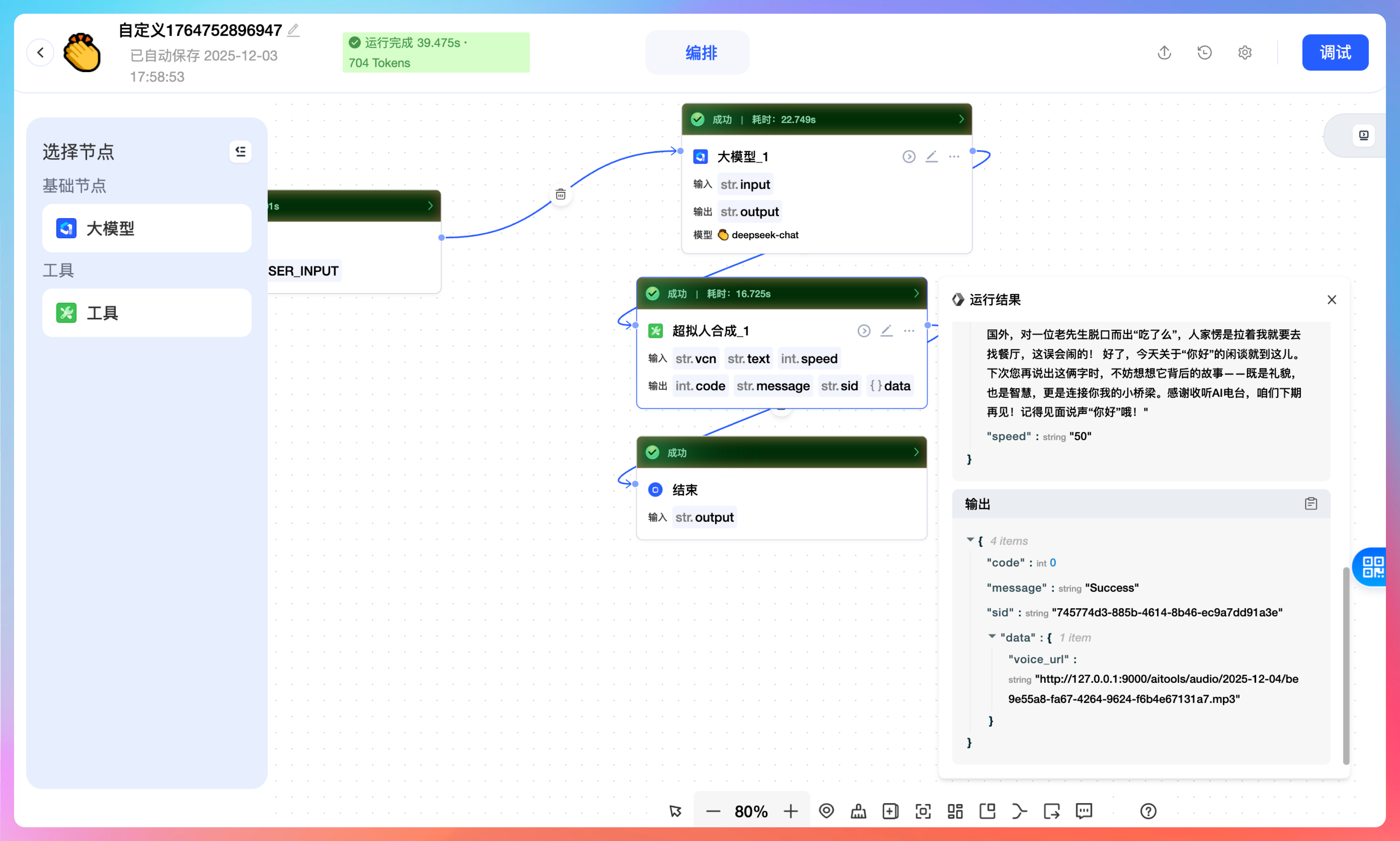Click the trash icon on connection line
The height and width of the screenshot is (841, 1400).
point(560,194)
